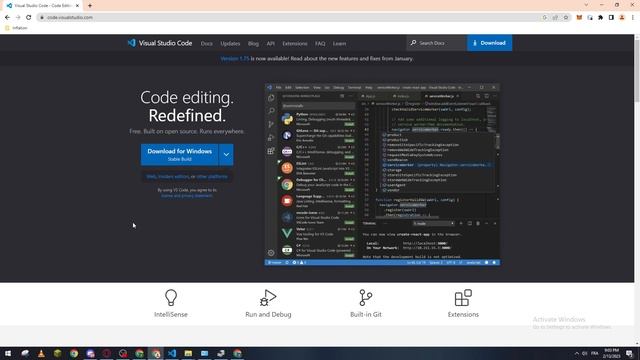Image resolution: width=640 pixels, height=360 pixels.
Task: Click the blue Download button in header
Action: coord(489,43)
